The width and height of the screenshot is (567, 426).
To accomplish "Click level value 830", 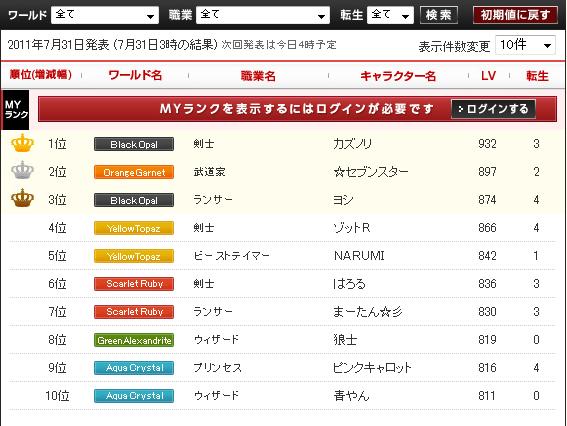I will (487, 311).
